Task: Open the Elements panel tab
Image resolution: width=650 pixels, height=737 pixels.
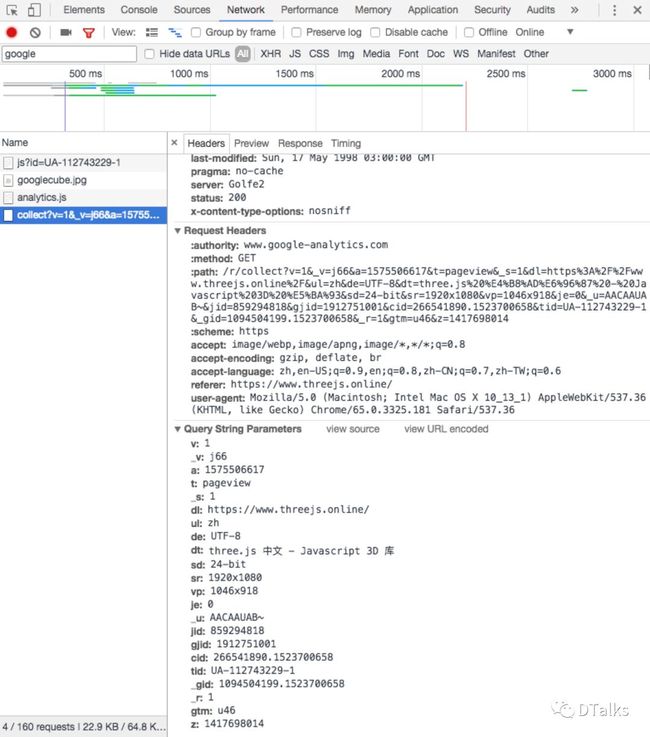Action: pyautogui.click(x=84, y=10)
